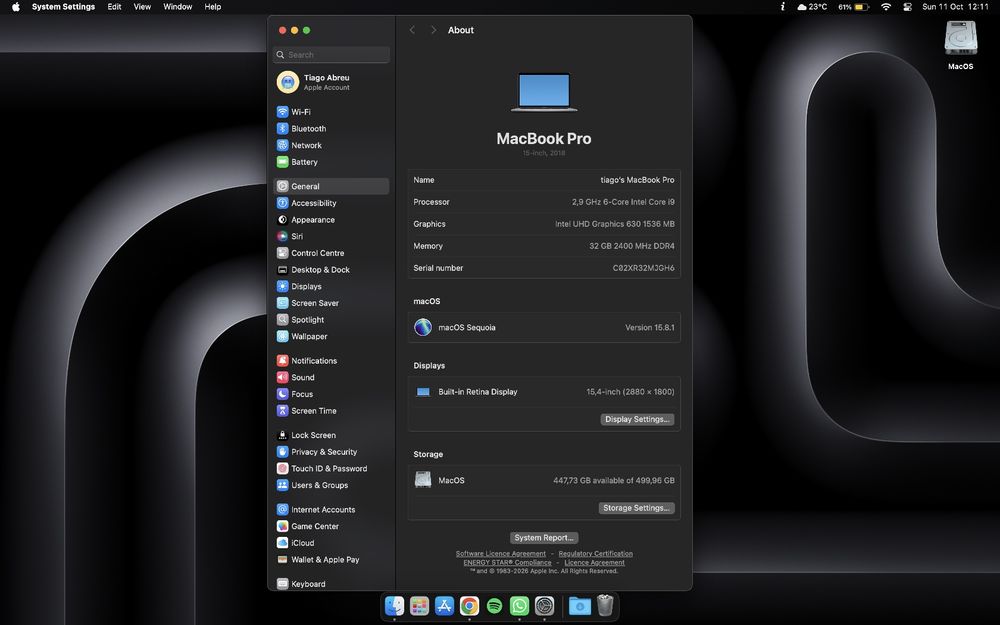
Task: Open the Help menu
Action: coord(212,6)
